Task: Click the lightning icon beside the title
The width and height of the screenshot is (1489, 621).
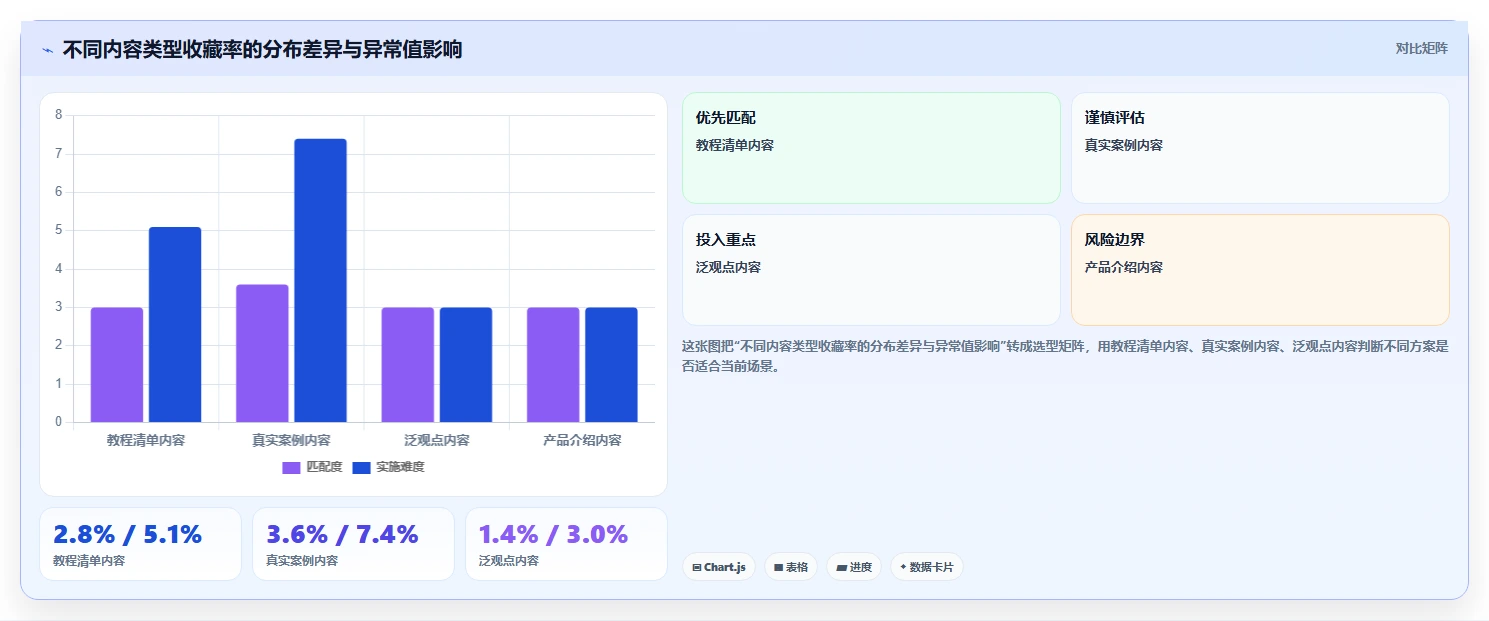Action: (x=47, y=49)
